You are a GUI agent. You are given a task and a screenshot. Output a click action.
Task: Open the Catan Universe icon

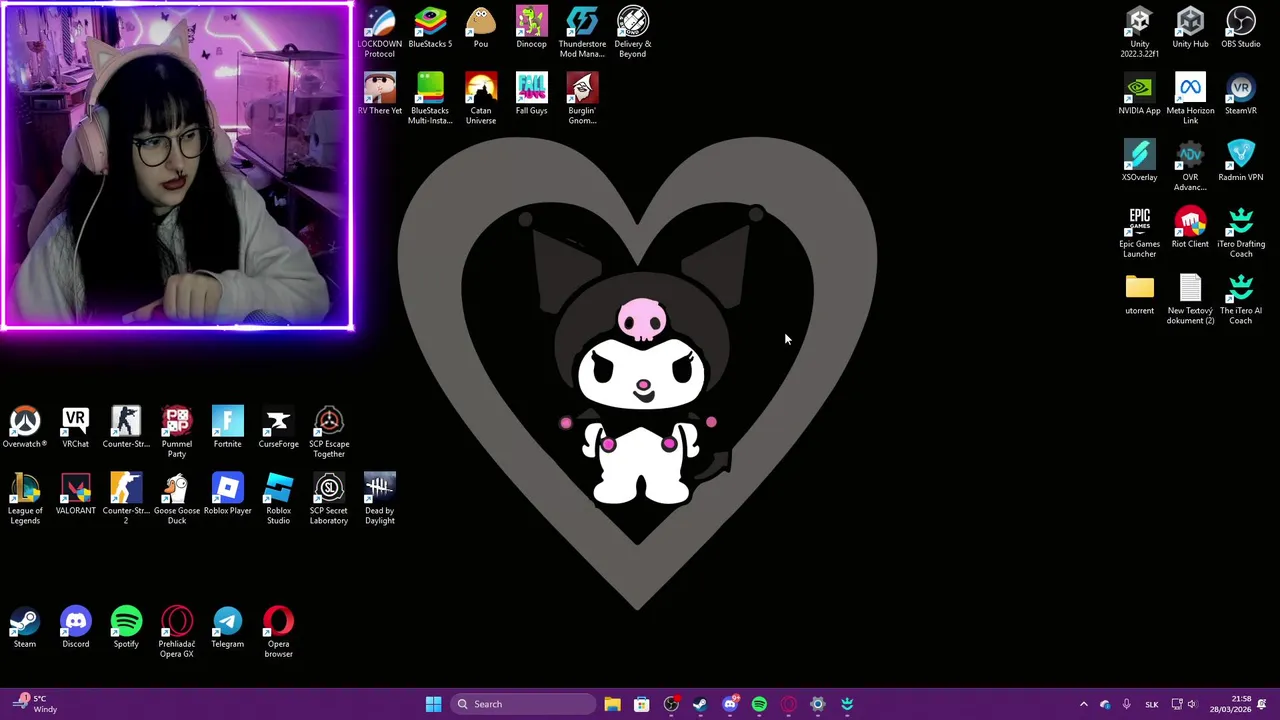click(x=481, y=99)
